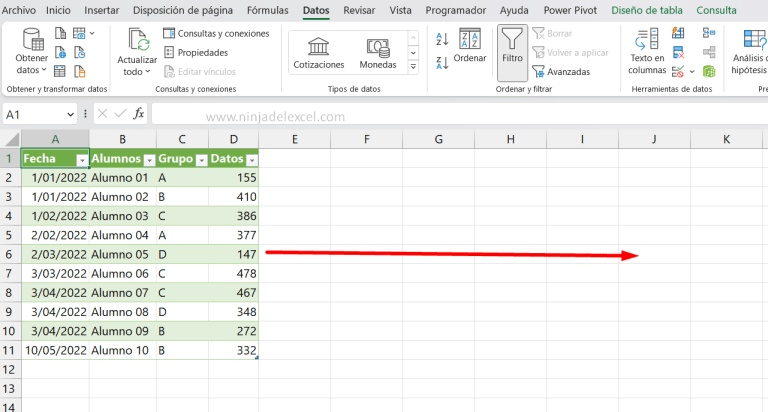Expand the Data Validation dropdown arrow
The image size is (768, 412).
click(x=692, y=72)
